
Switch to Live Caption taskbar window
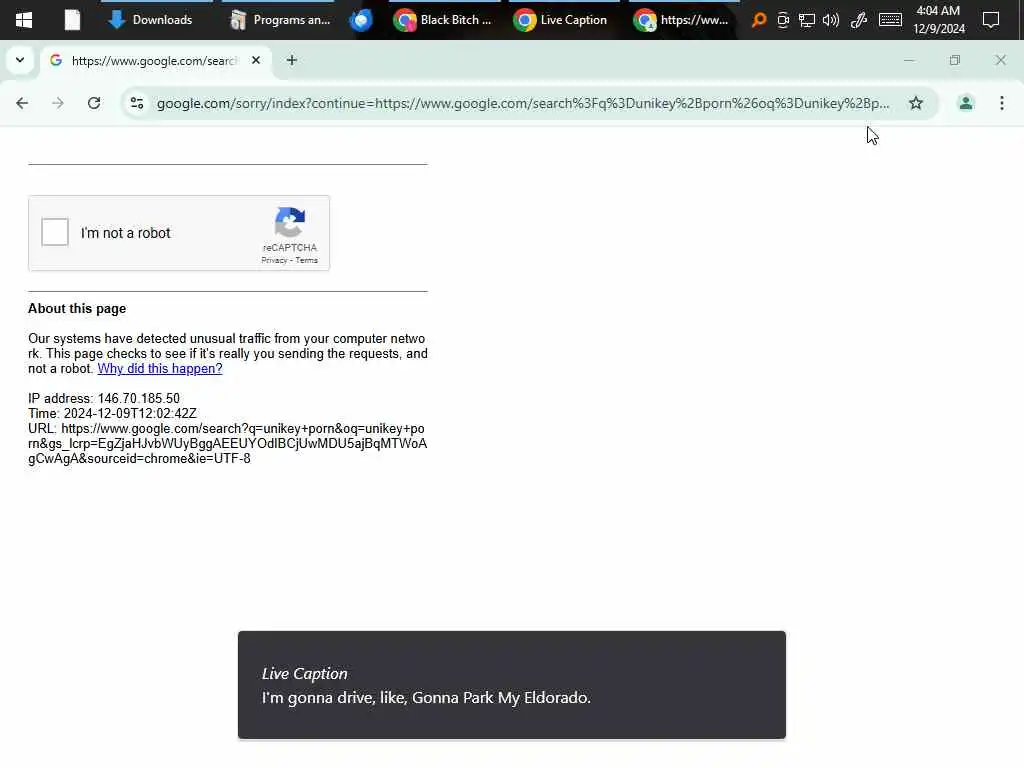coord(564,20)
